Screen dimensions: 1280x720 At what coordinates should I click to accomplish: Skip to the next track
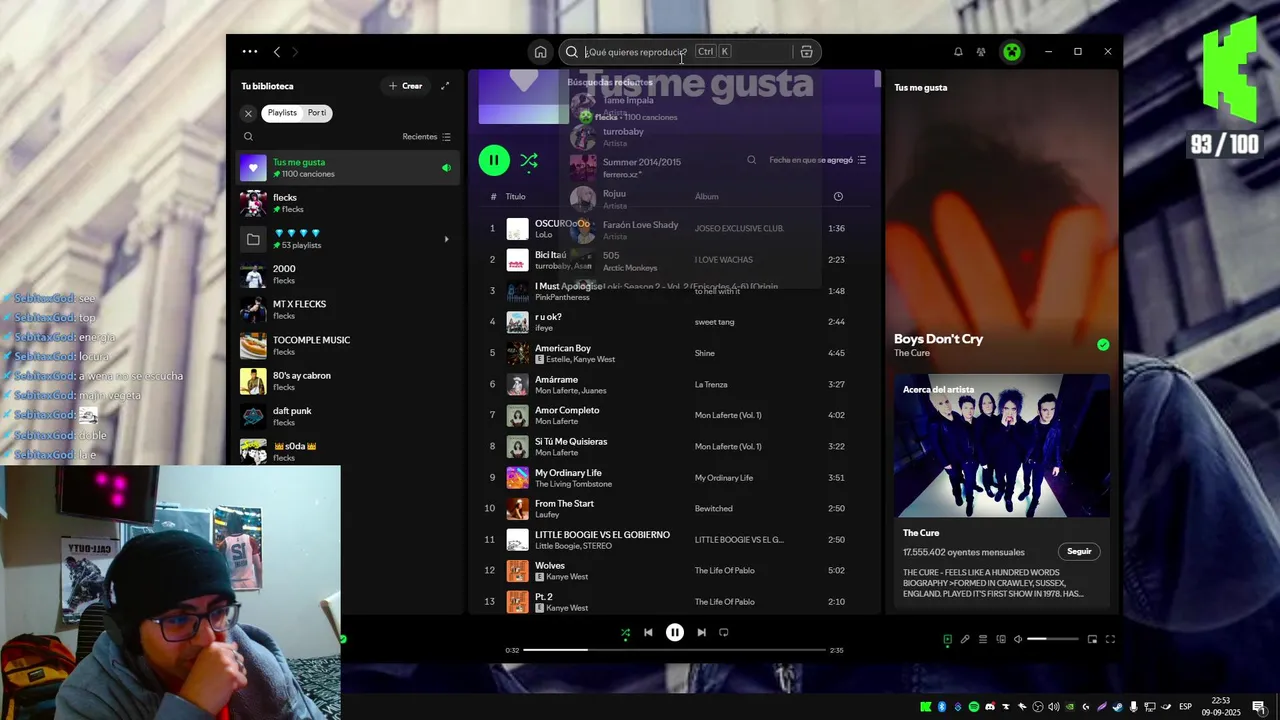701,632
